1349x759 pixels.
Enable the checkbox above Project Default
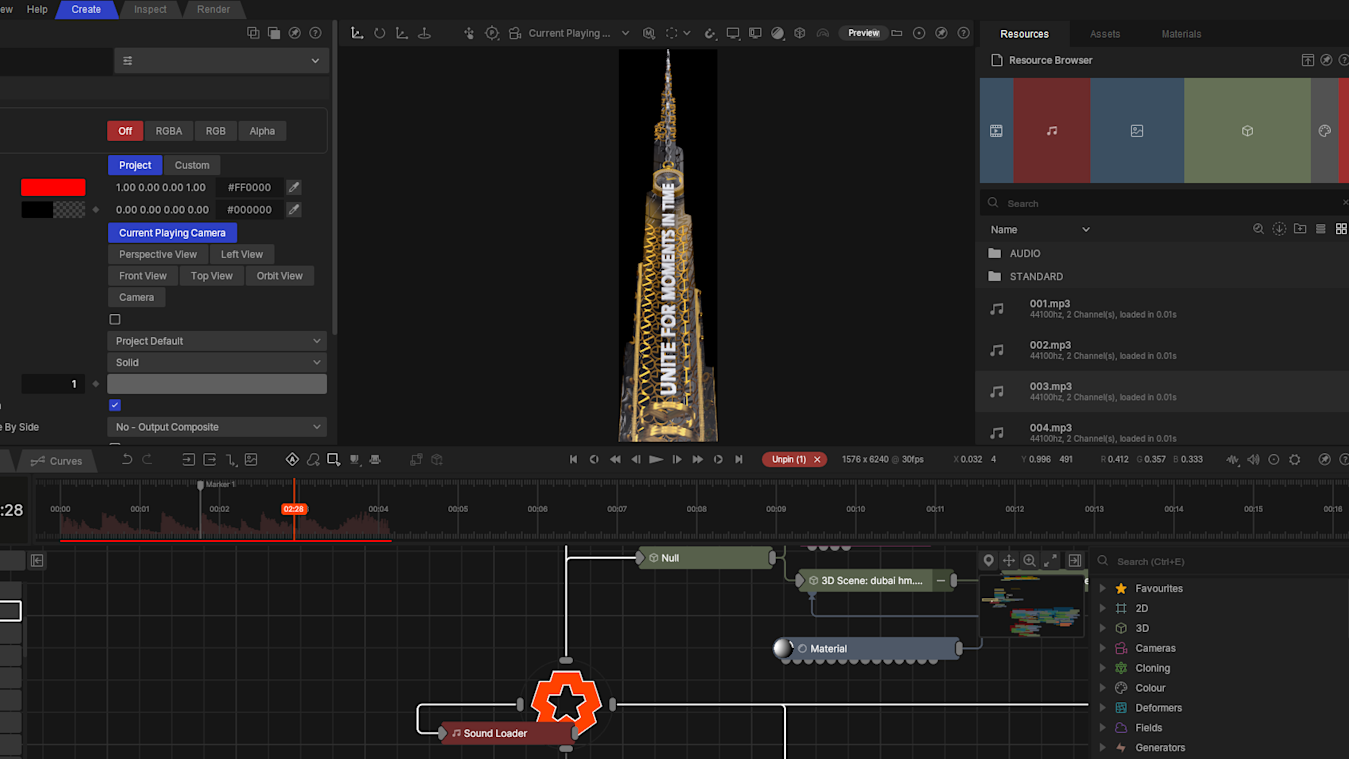115,320
